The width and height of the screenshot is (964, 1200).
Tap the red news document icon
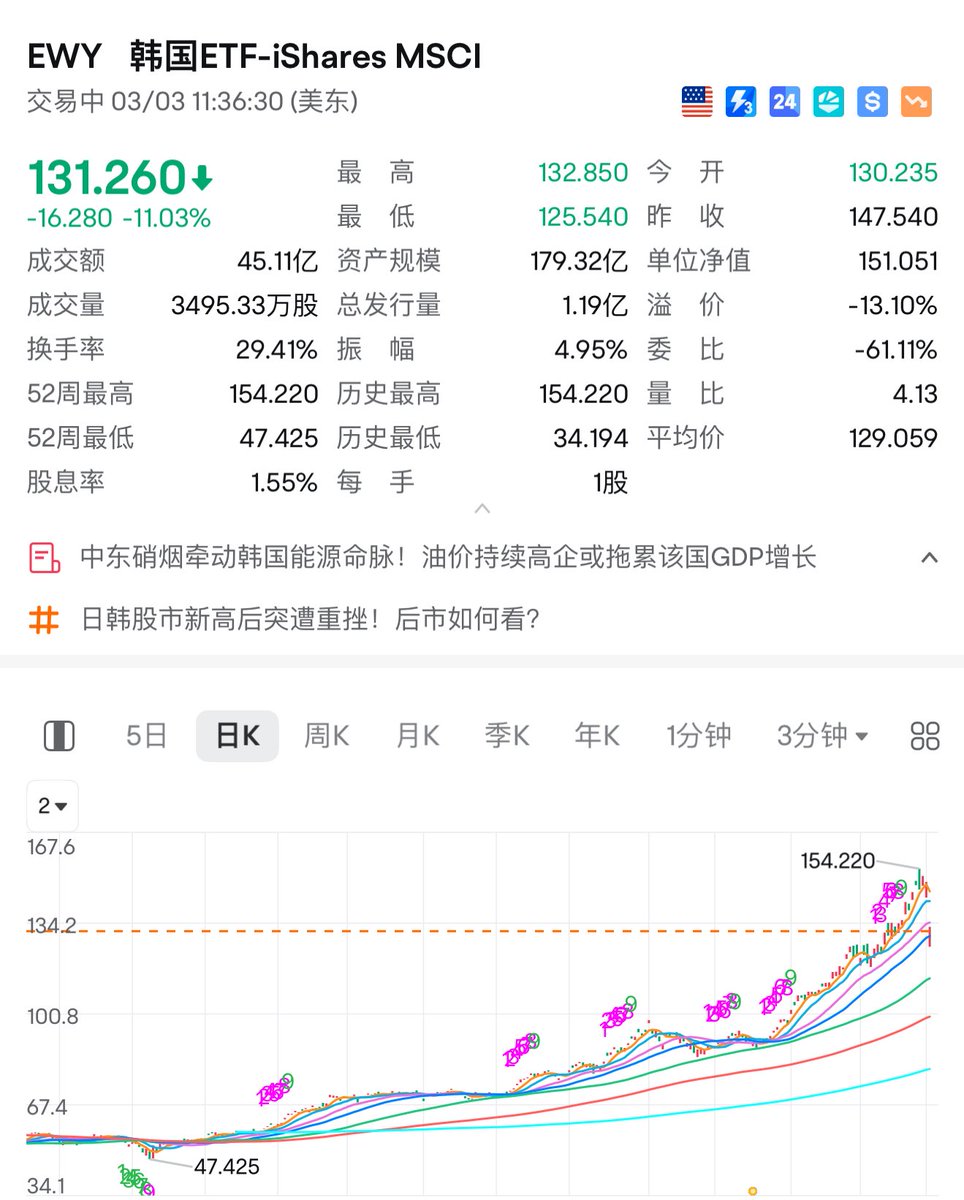click(43, 557)
